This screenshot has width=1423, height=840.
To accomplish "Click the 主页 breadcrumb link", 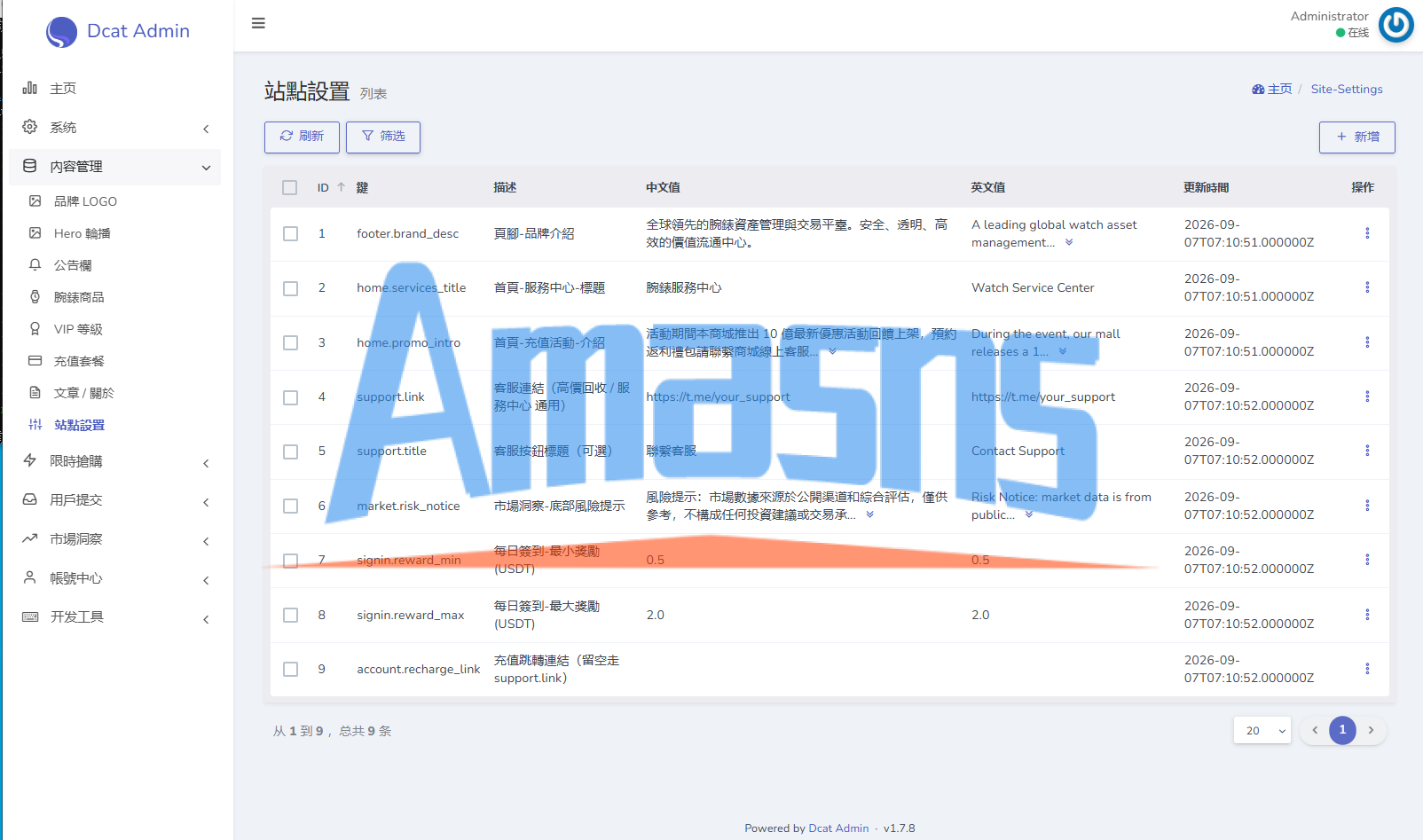I will point(1272,89).
